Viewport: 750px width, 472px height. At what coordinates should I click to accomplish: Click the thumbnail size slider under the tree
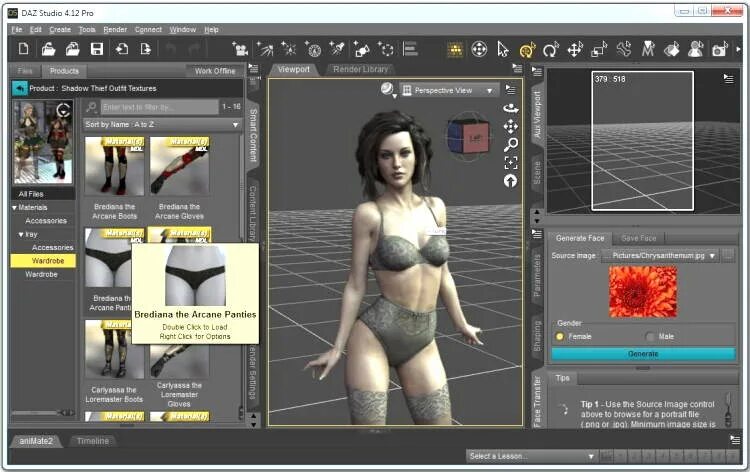point(44,412)
